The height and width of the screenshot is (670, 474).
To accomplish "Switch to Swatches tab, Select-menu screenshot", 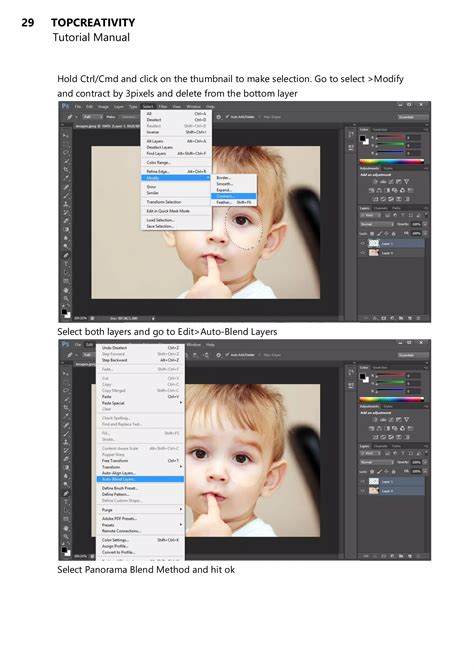I will (x=380, y=129).
